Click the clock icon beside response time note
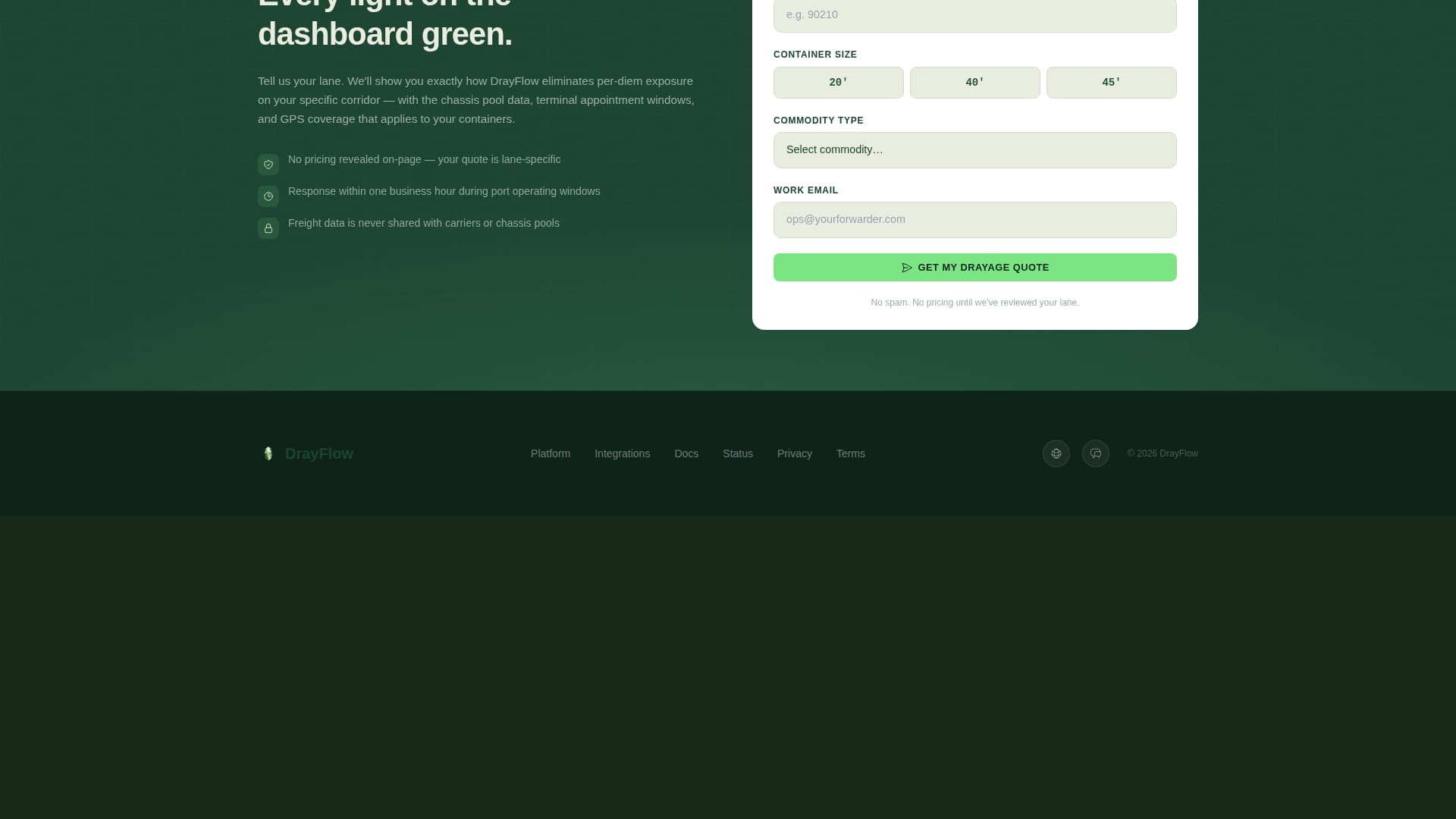 point(268,196)
